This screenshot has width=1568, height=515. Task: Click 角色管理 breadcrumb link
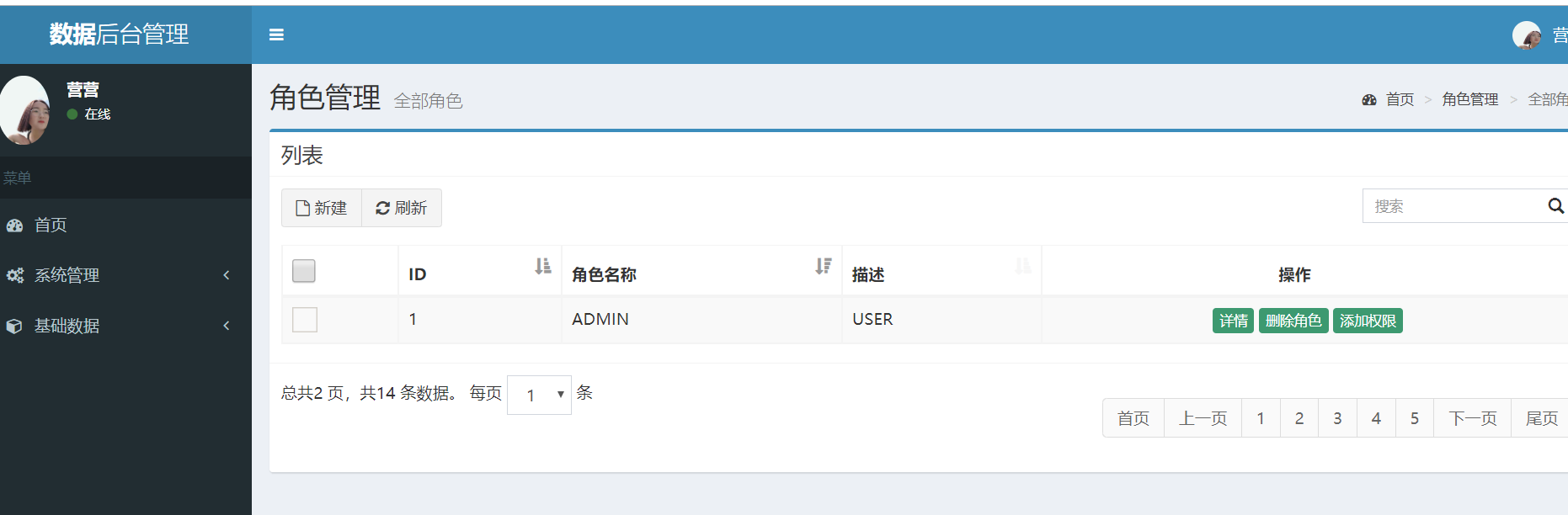[1469, 99]
